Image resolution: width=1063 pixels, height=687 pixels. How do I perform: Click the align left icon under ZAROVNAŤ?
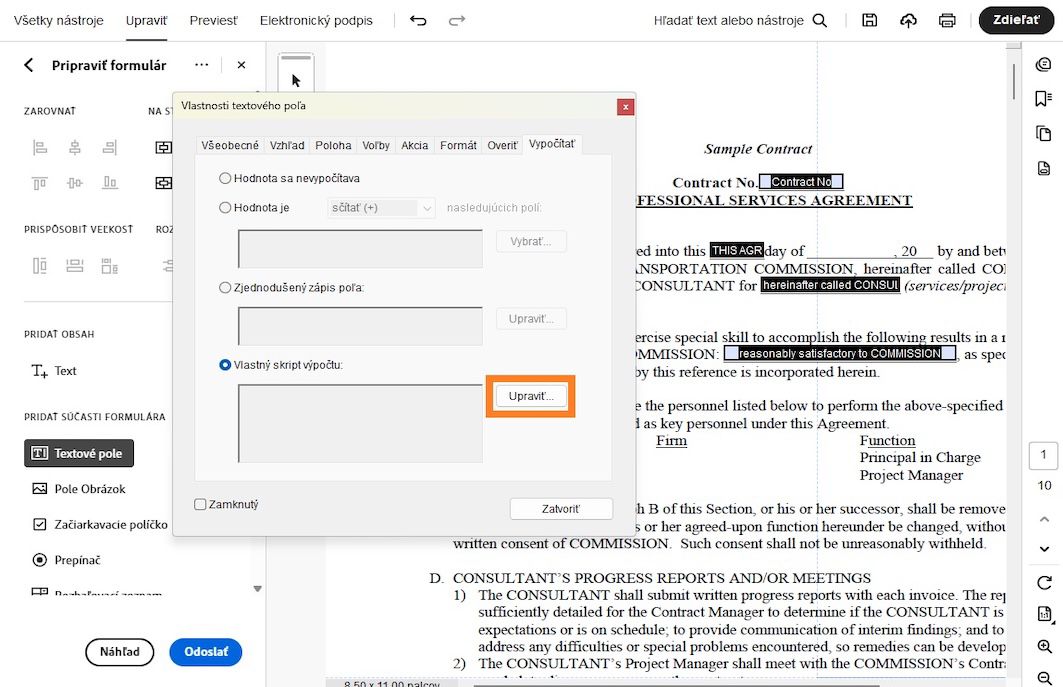click(x=40, y=145)
